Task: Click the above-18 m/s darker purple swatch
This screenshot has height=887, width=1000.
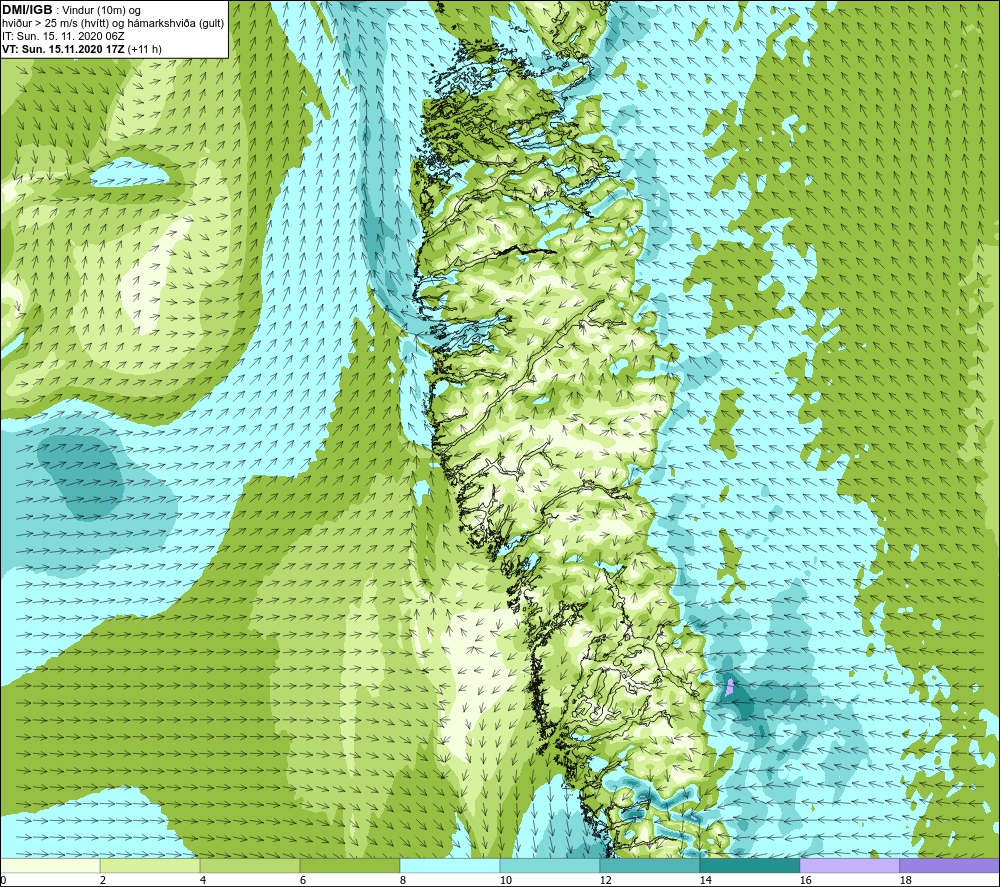Action: (x=949, y=865)
